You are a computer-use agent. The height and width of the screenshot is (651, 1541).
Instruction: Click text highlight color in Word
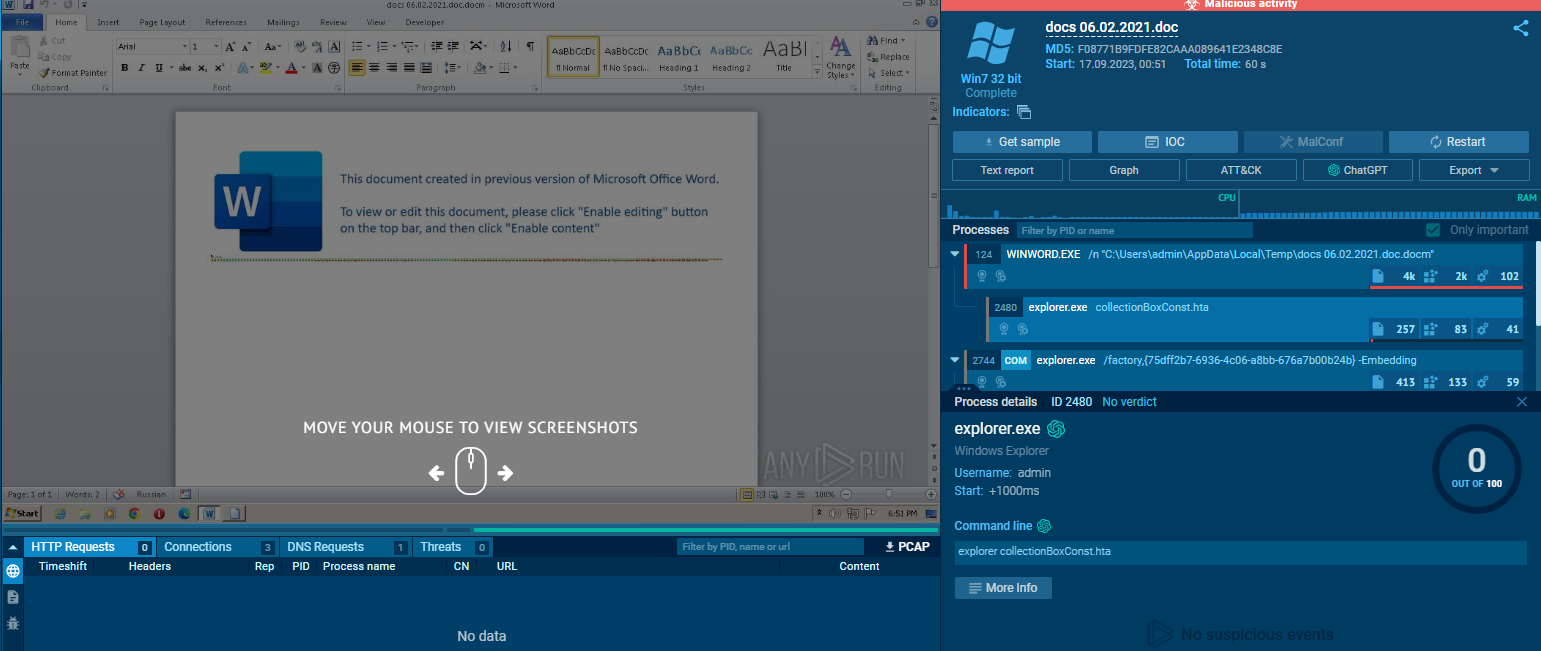point(265,67)
